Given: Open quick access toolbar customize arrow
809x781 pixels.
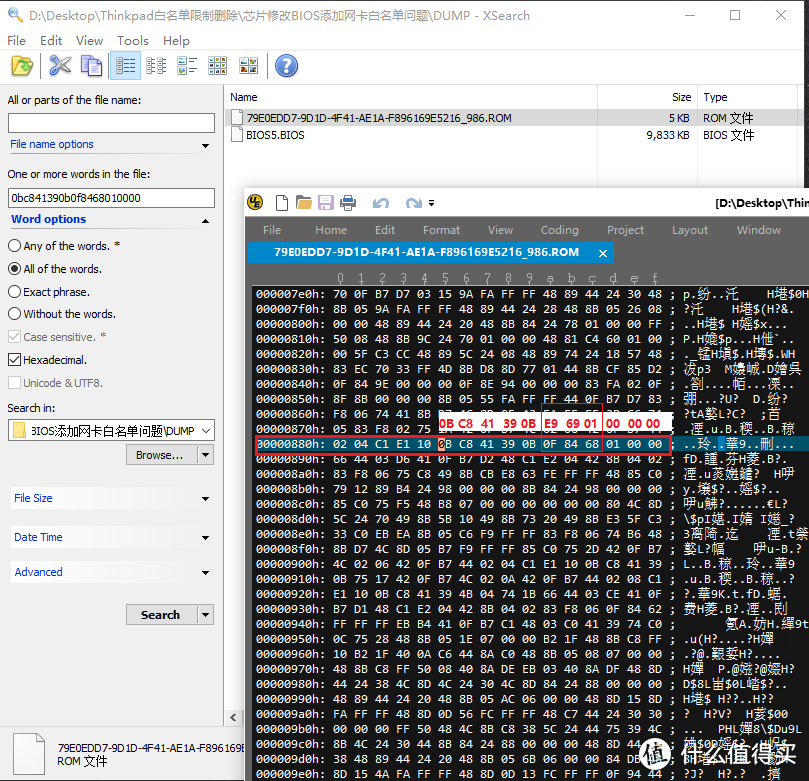Looking at the screenshot, I should pos(431,203).
